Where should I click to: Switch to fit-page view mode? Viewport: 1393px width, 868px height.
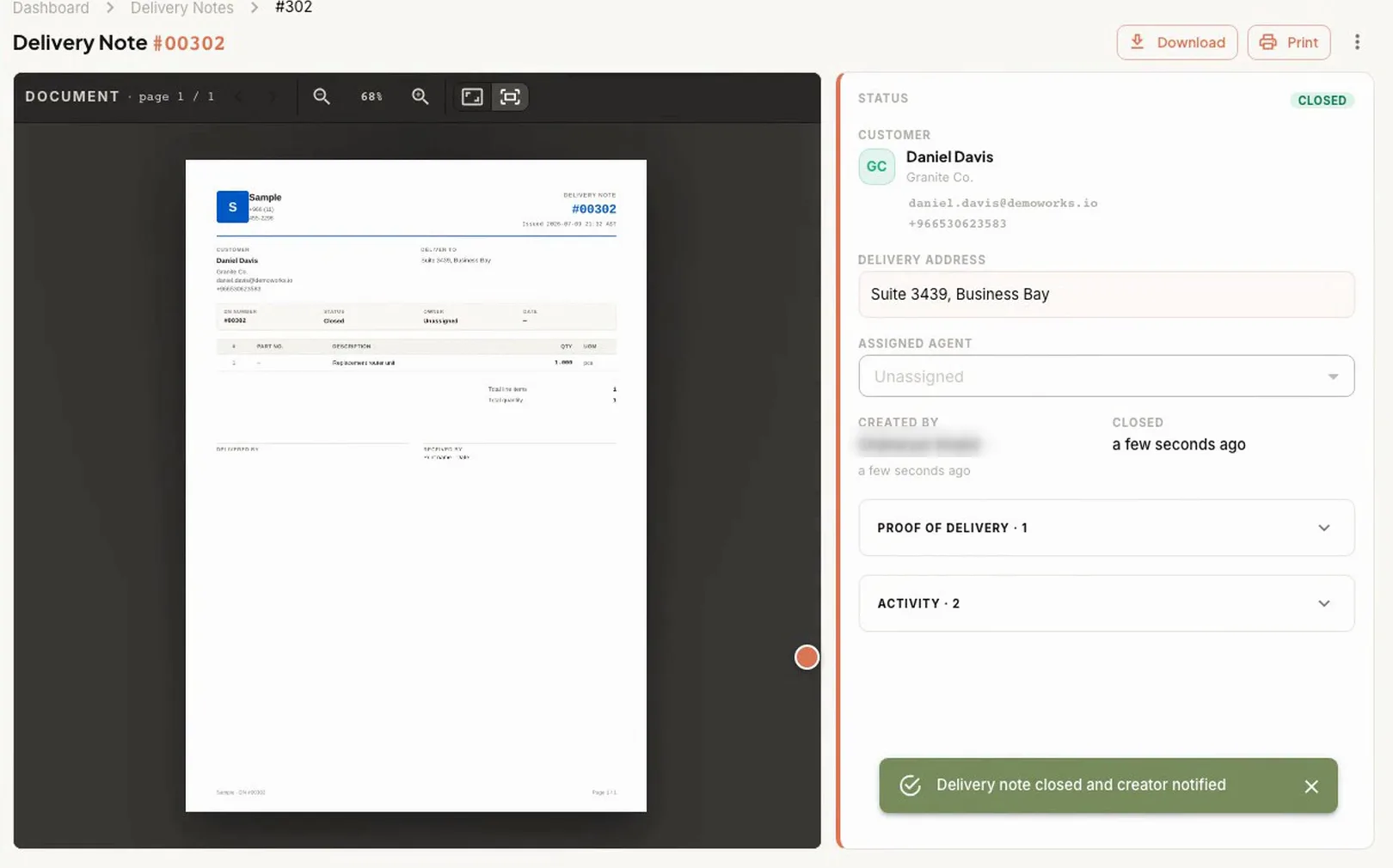(510, 96)
